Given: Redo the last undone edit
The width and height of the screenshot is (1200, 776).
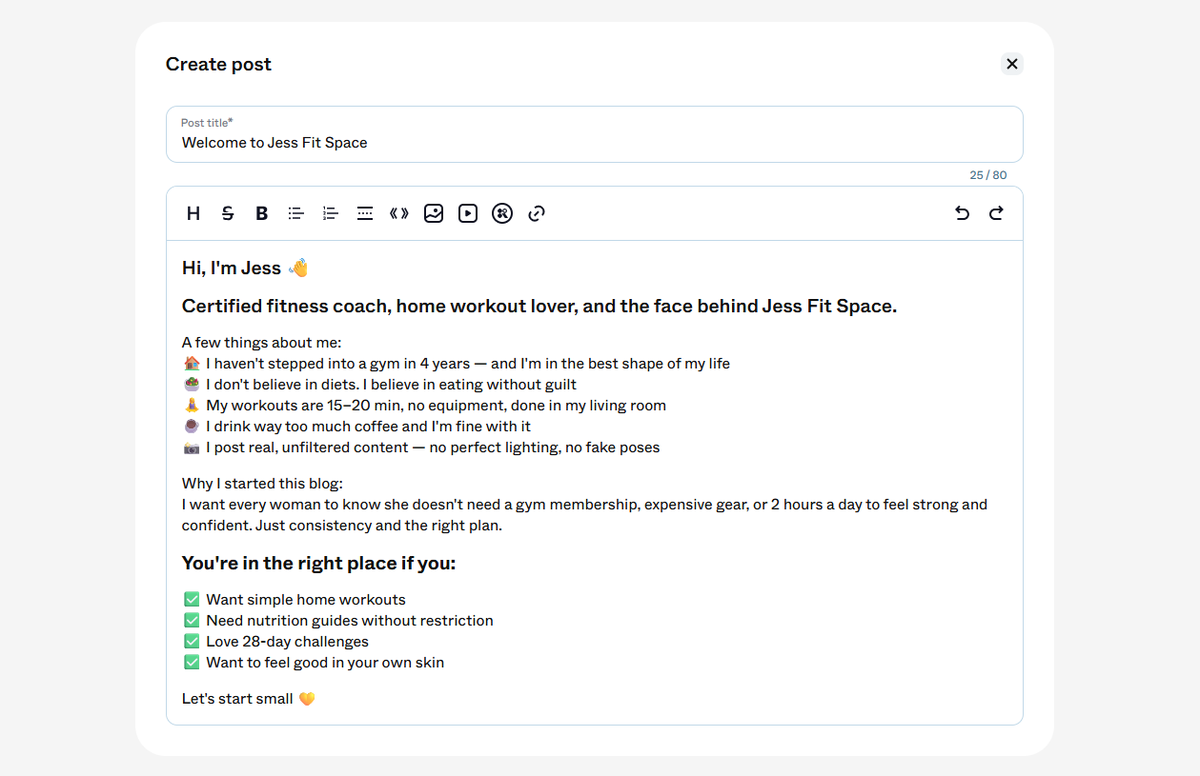Looking at the screenshot, I should [x=996, y=213].
